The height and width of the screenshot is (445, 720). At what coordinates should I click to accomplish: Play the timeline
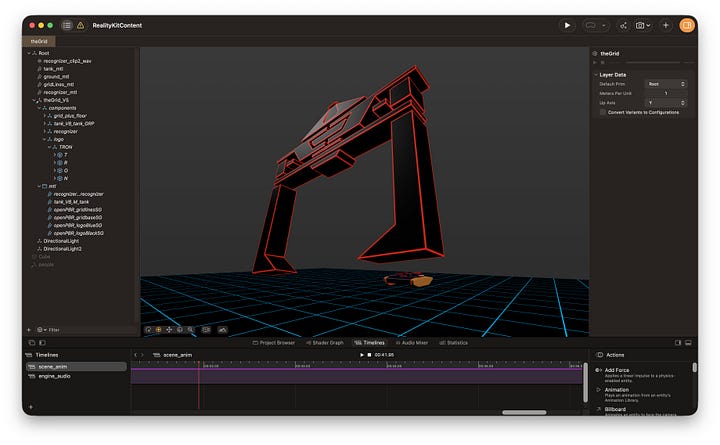(362, 355)
